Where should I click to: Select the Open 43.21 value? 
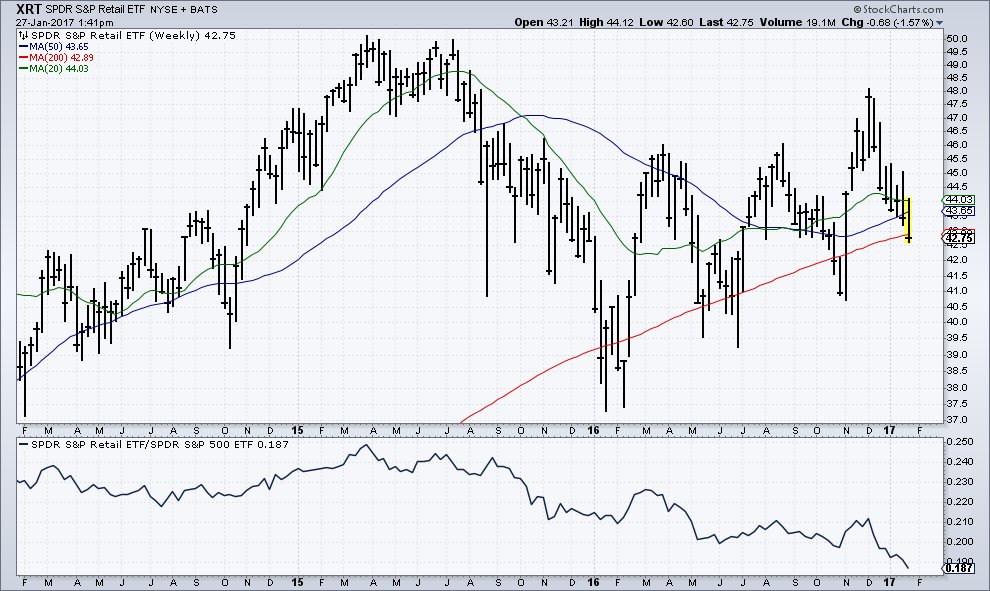[x=544, y=22]
